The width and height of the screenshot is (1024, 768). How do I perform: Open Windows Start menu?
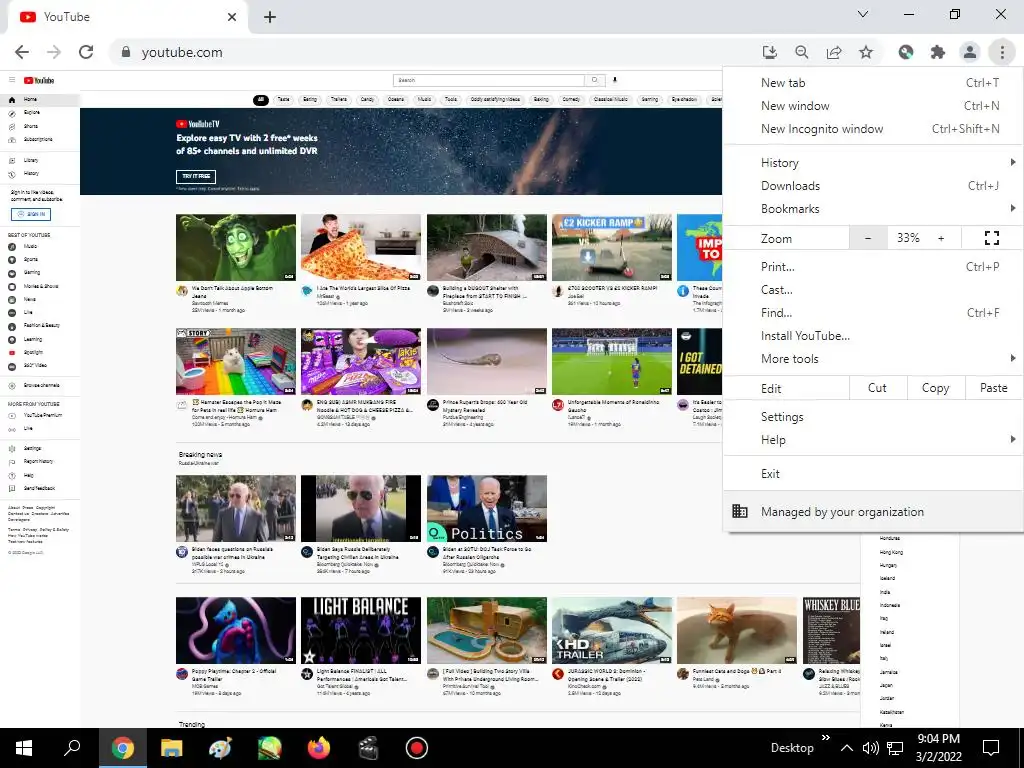tap(24, 748)
